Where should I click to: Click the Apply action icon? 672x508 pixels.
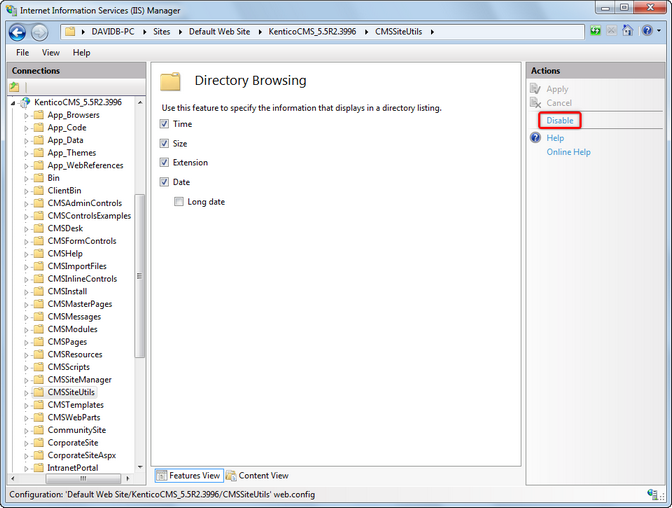click(535, 89)
